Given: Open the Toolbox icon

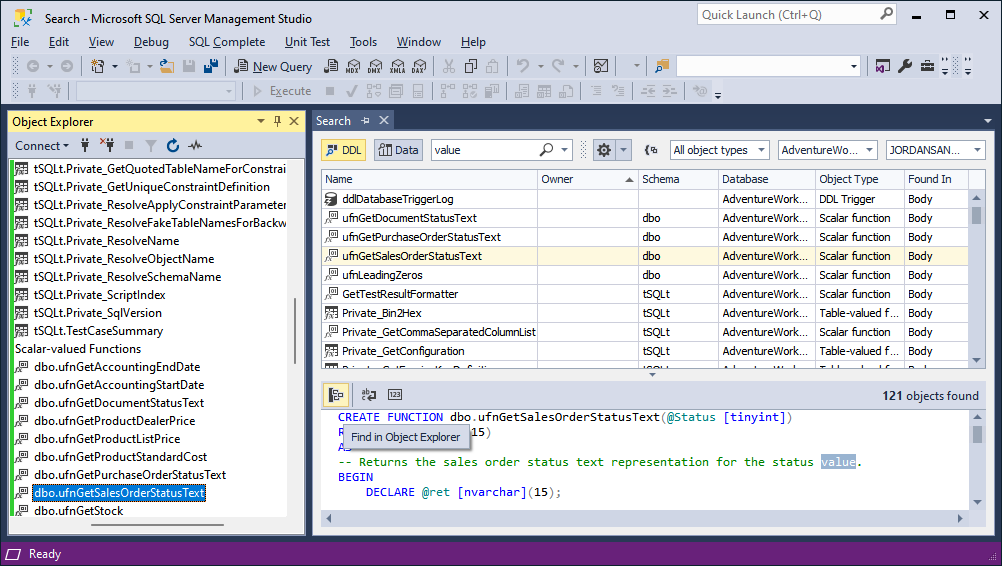Looking at the screenshot, I should pyautogui.click(x=927, y=66).
